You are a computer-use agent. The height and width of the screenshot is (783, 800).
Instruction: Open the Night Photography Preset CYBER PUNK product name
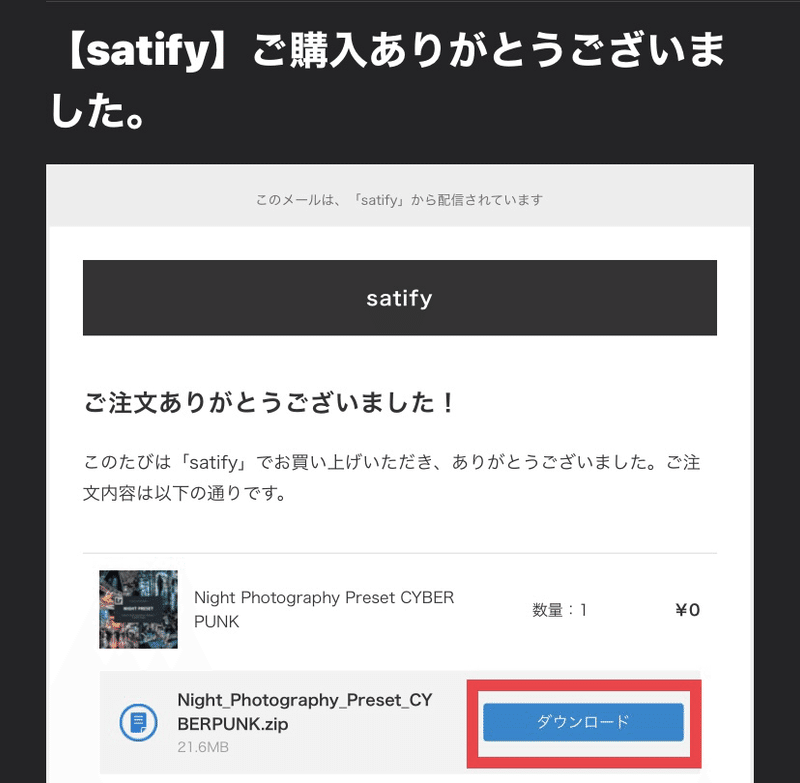click(324, 609)
